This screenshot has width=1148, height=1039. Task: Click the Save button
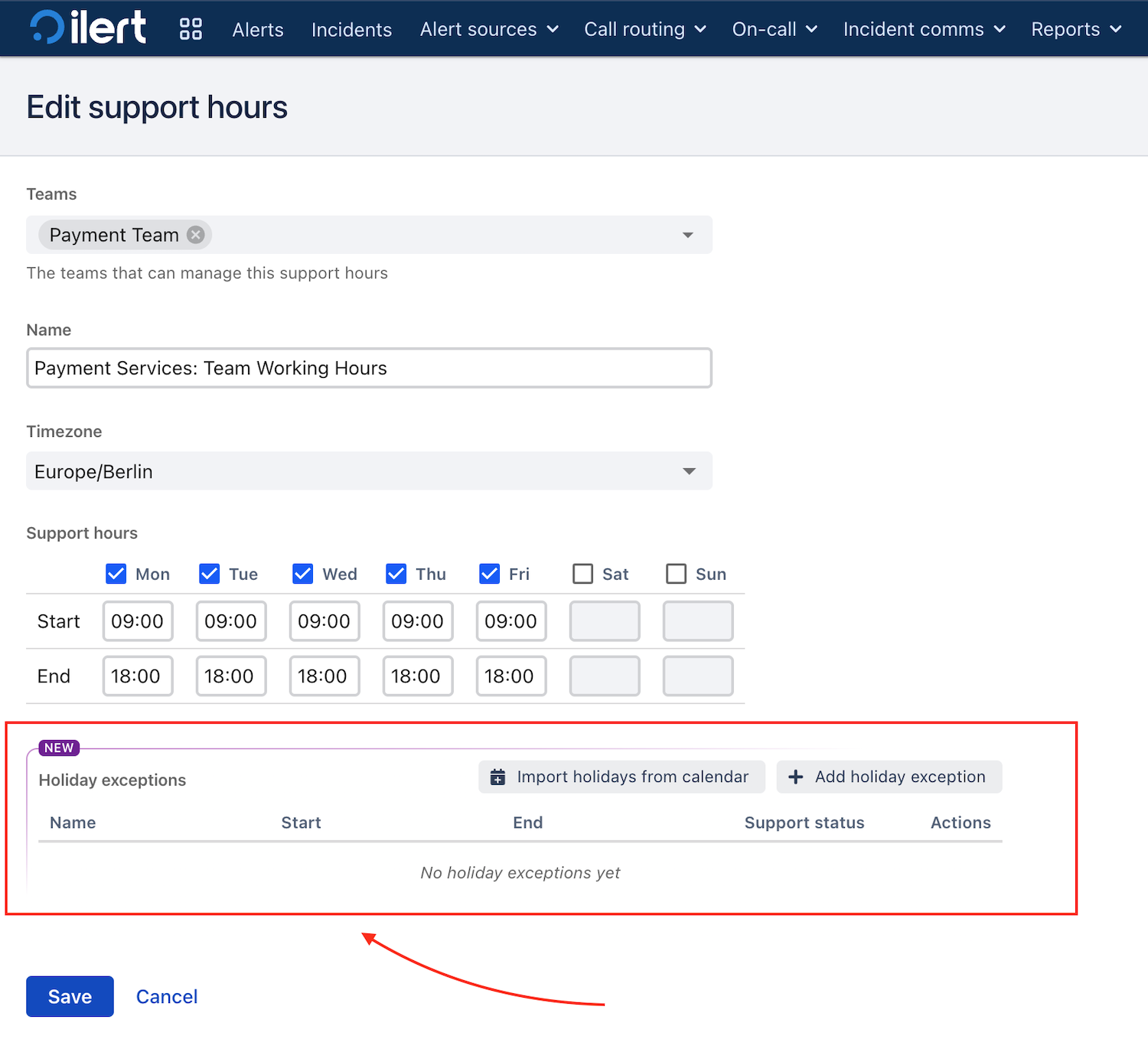(70, 996)
